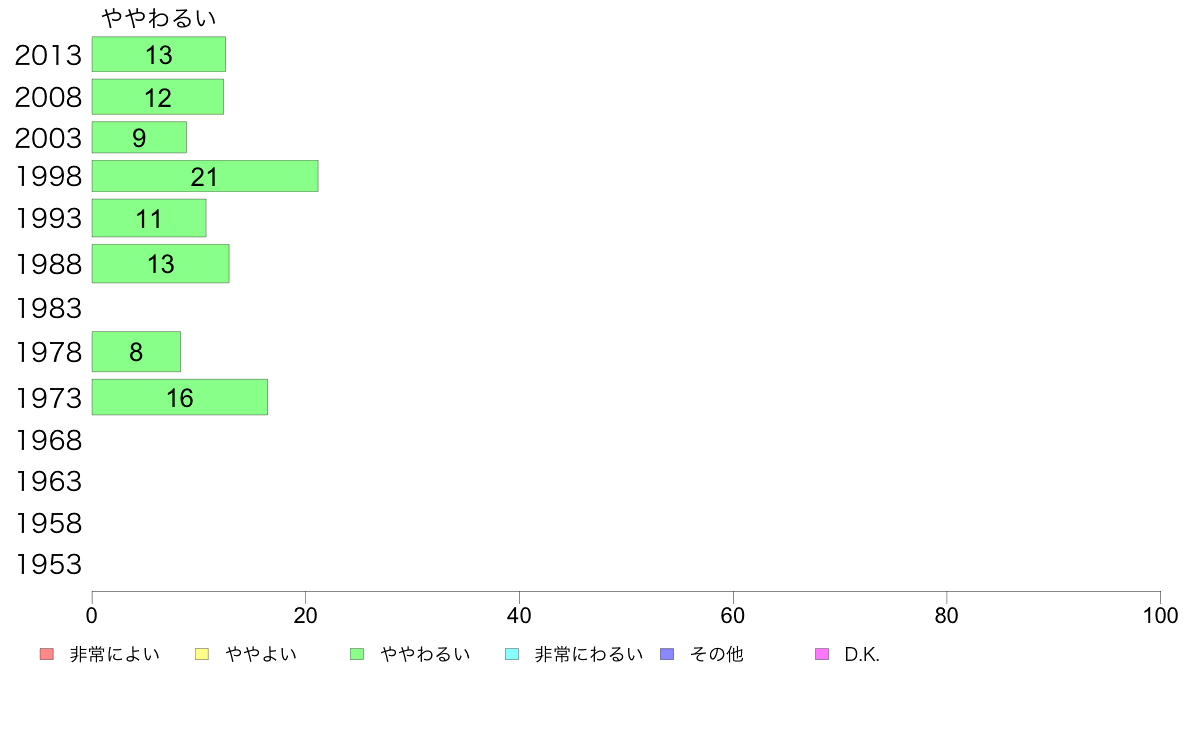This screenshot has height=736, width=1188.
Task: Click the magenta D.K. legend swatch
Action: [x=822, y=654]
